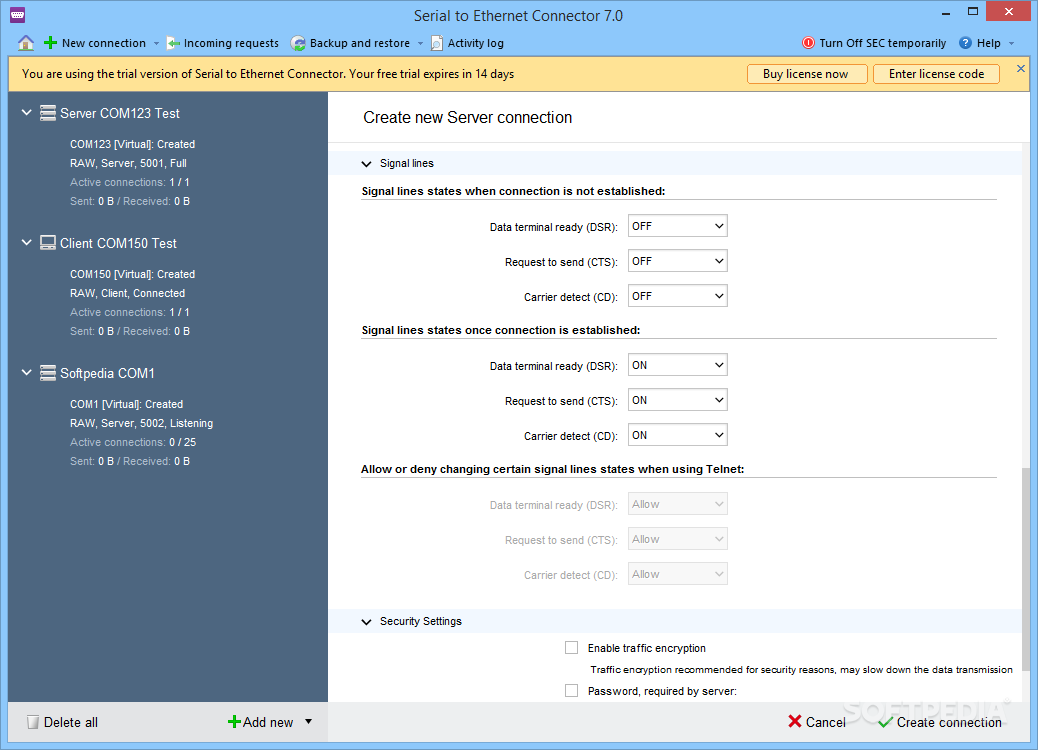Toggle Password, required by server checkbox
Image resolution: width=1038 pixels, height=750 pixels.
tap(571, 690)
